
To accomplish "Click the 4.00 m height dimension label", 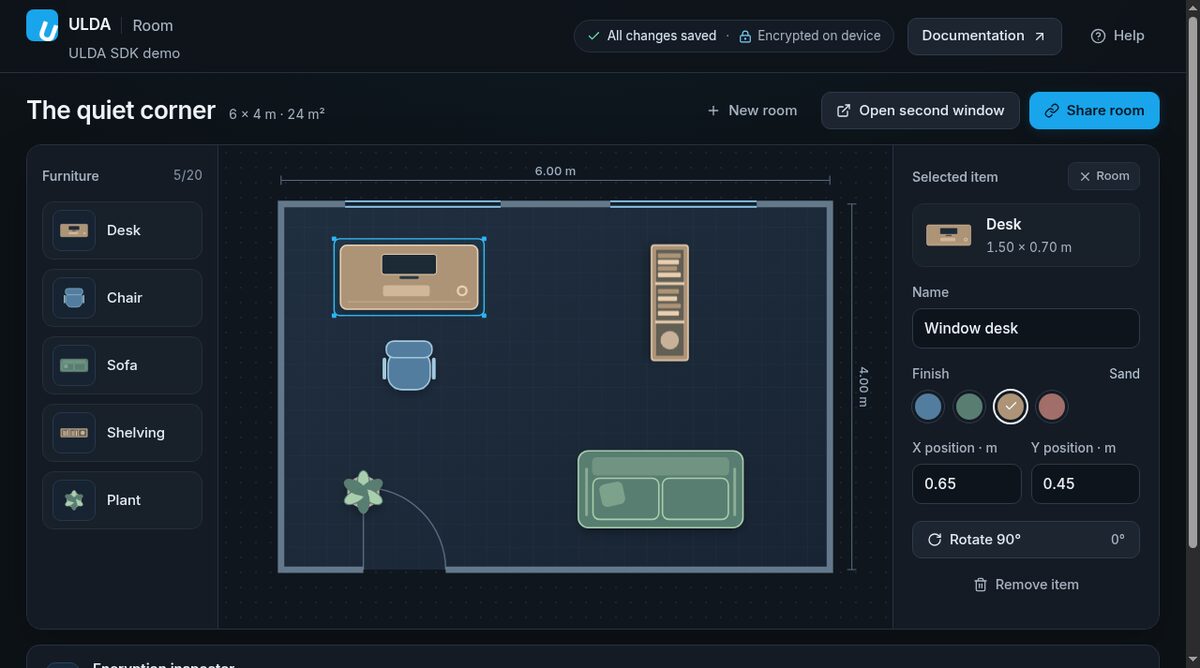I will tap(864, 387).
